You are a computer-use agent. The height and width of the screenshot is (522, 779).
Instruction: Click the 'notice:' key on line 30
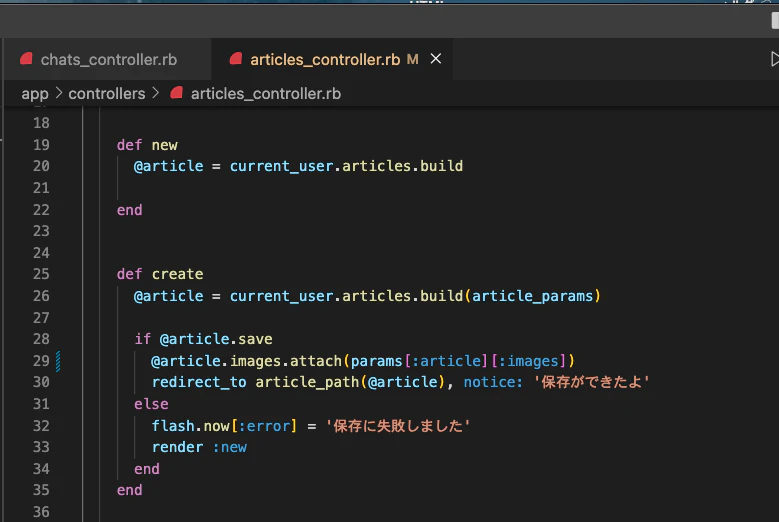[x=493, y=382]
